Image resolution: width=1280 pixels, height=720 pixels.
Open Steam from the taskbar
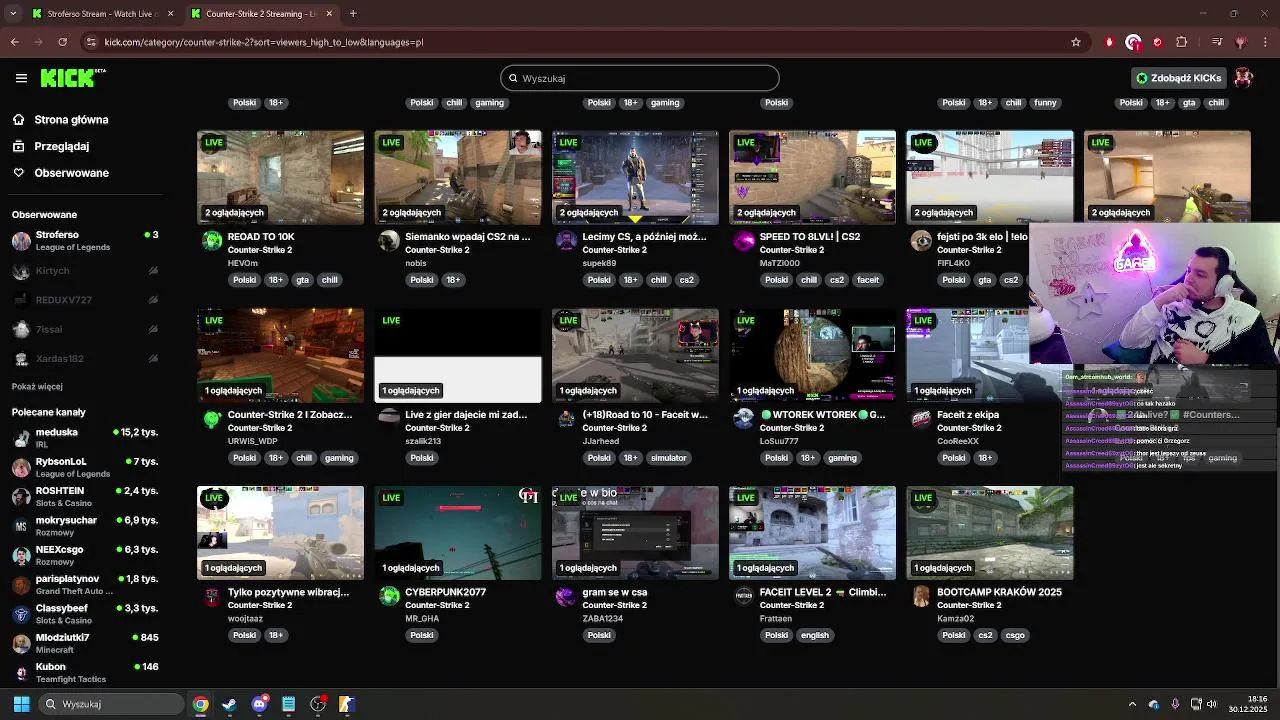229,704
